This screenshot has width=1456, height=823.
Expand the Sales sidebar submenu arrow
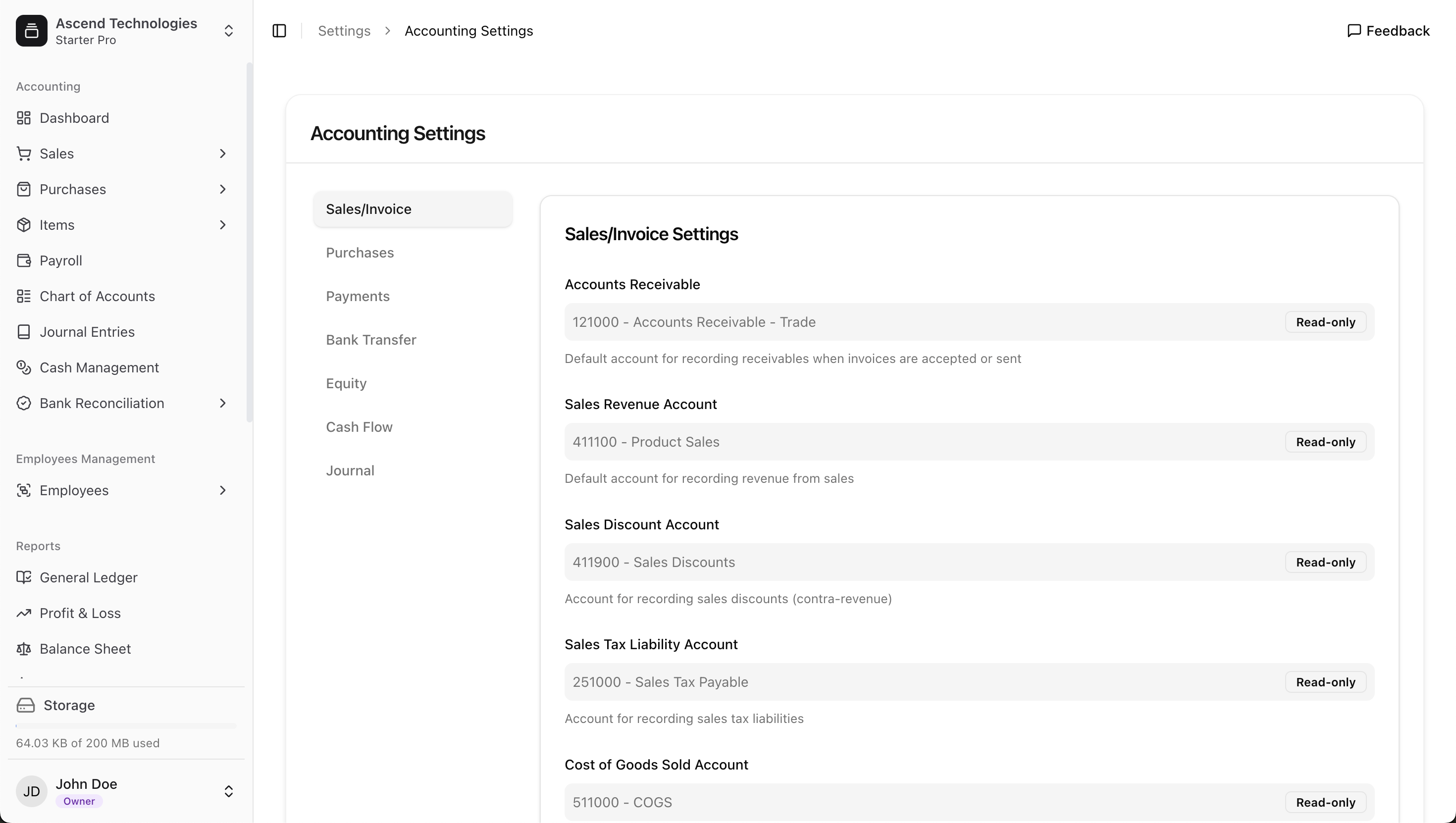coord(223,153)
